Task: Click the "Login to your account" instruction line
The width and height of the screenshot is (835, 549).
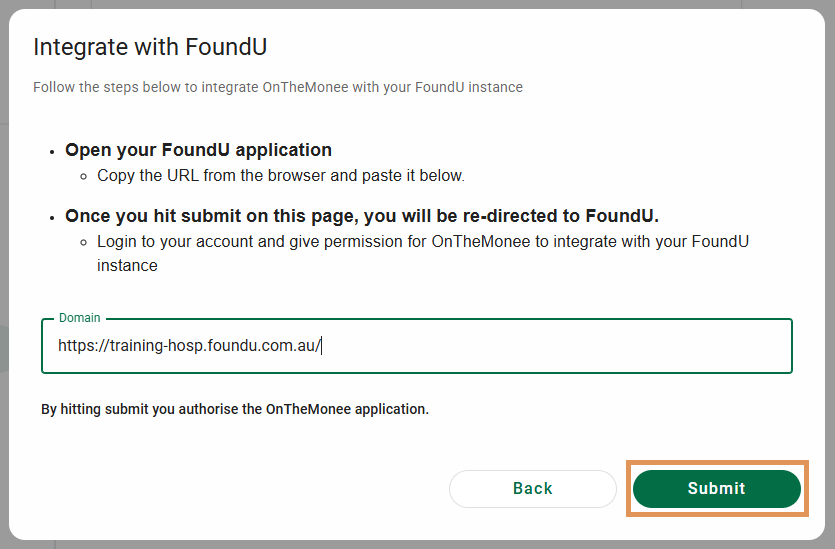Action: pos(422,242)
